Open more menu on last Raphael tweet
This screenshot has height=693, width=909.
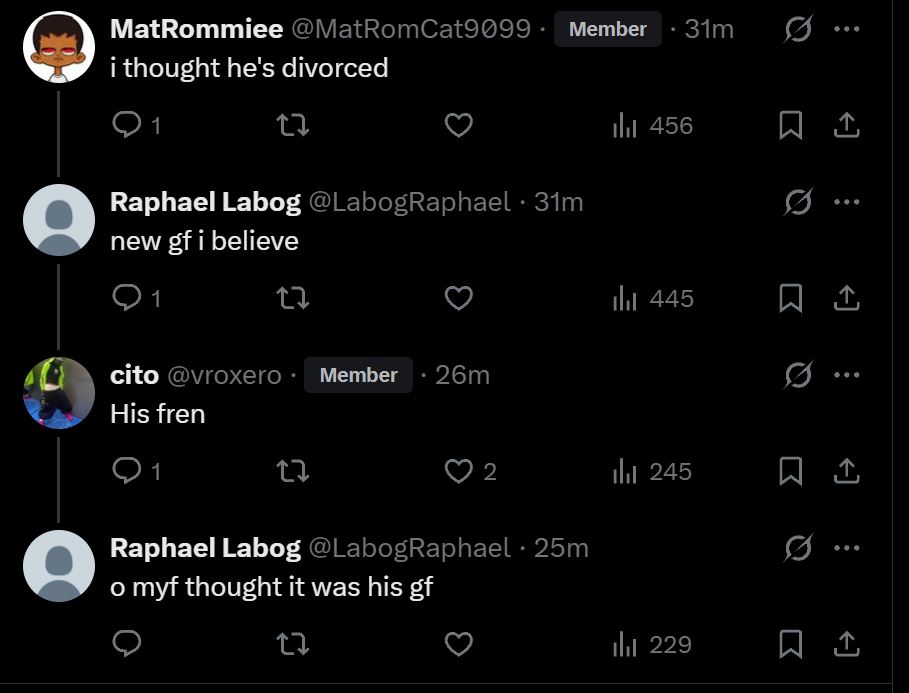coord(846,548)
